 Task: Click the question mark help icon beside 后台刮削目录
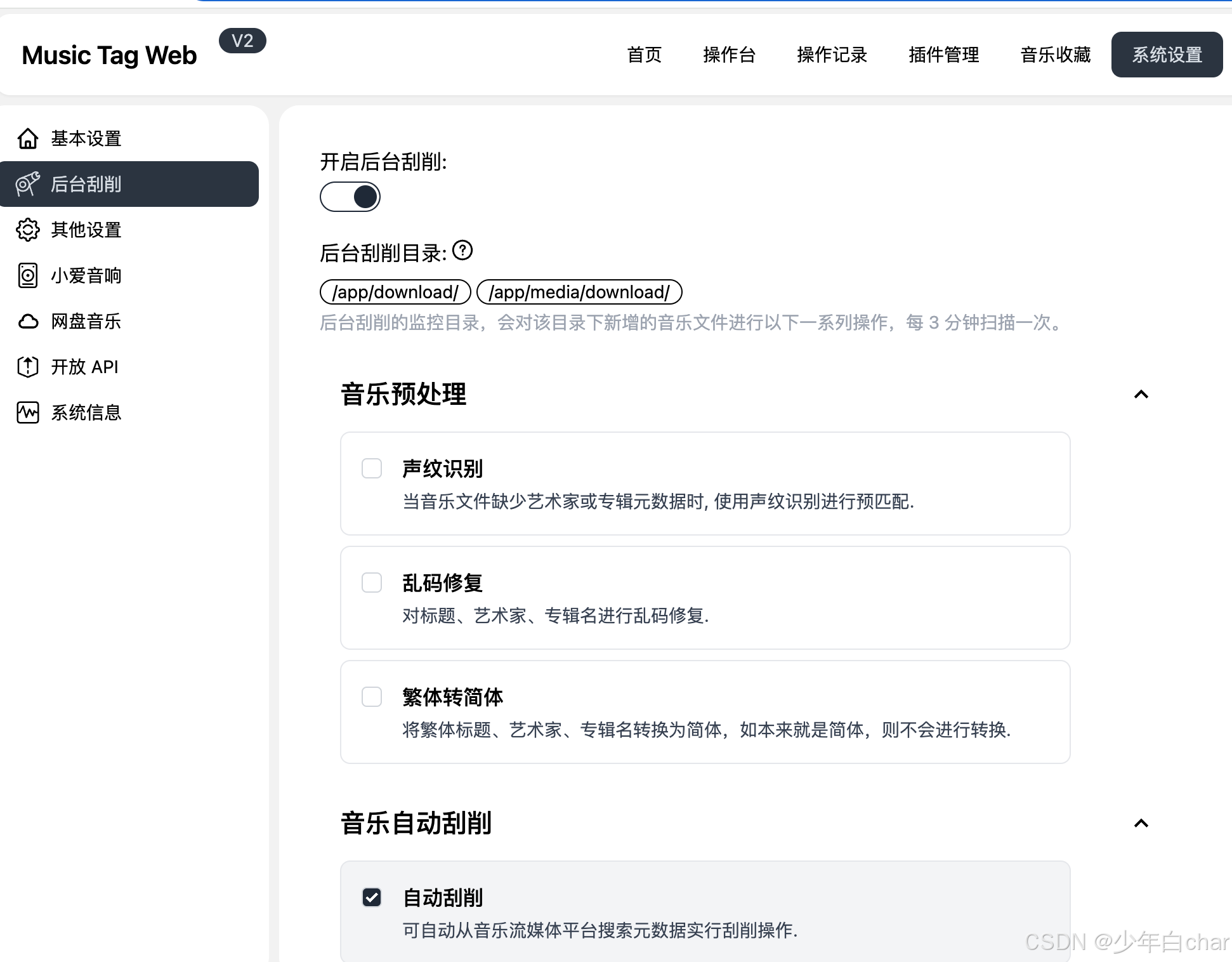pyautogui.click(x=463, y=251)
